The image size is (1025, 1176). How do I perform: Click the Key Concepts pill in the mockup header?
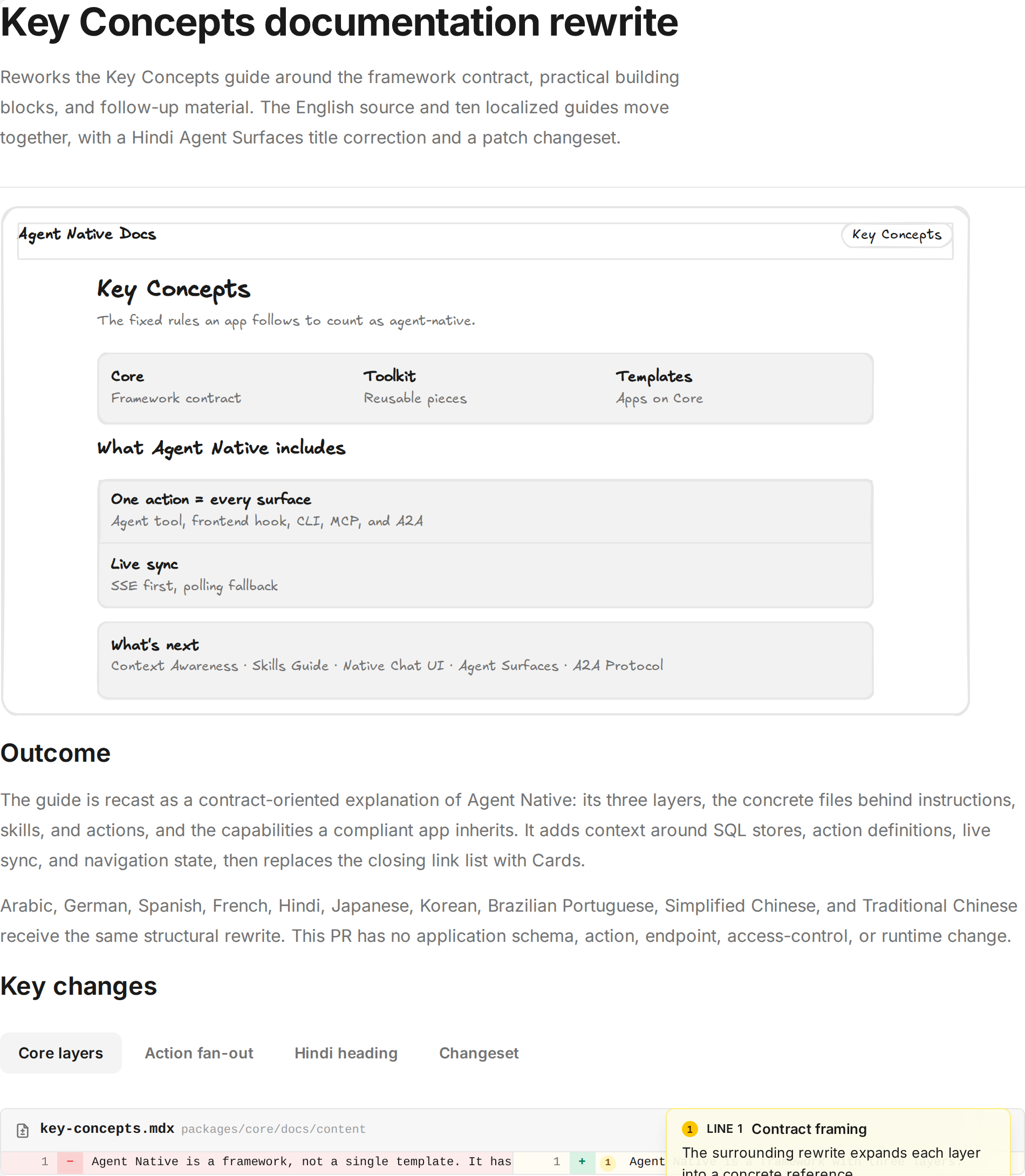point(896,235)
